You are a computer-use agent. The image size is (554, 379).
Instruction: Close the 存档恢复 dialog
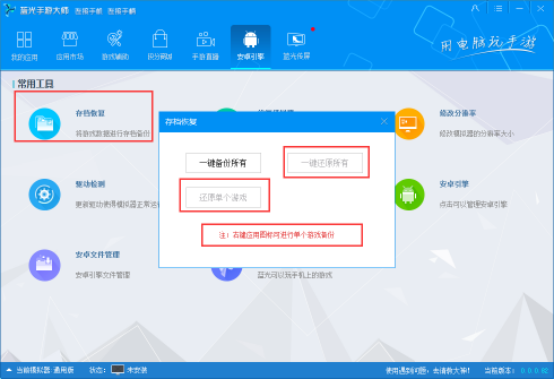(384, 122)
